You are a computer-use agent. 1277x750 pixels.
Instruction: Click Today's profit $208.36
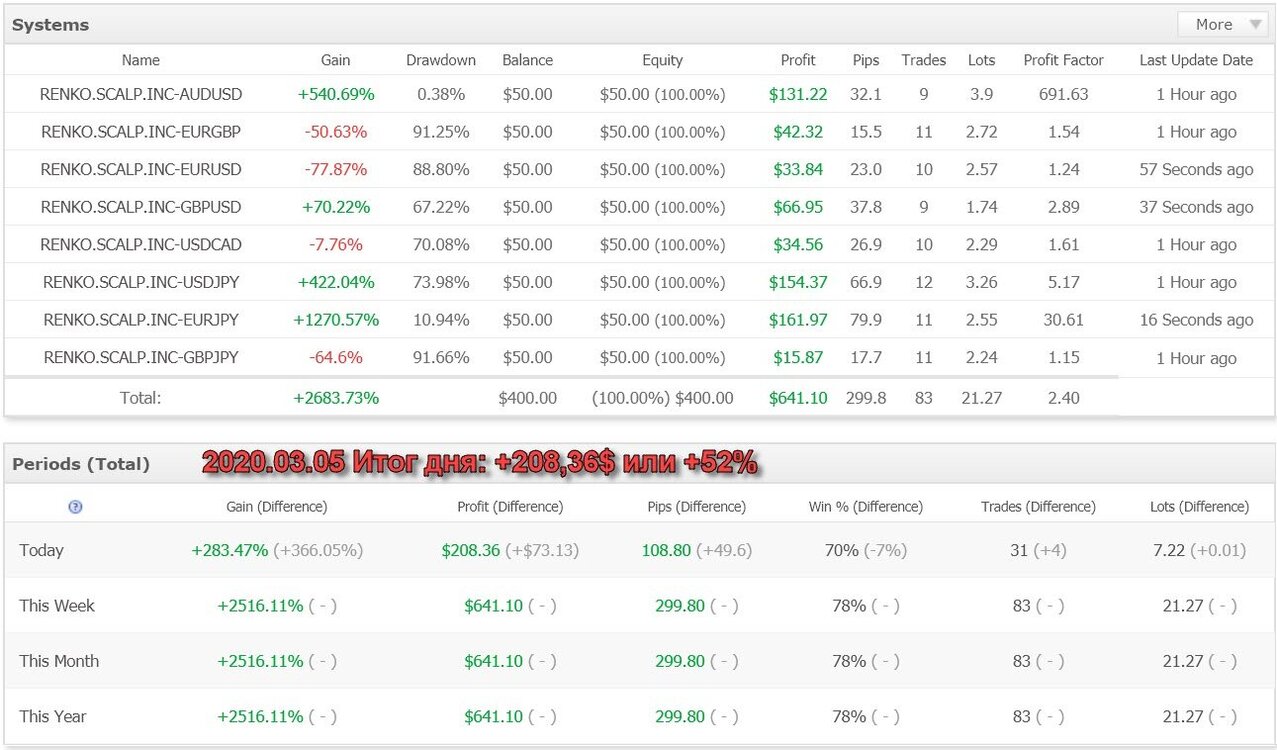click(x=471, y=550)
